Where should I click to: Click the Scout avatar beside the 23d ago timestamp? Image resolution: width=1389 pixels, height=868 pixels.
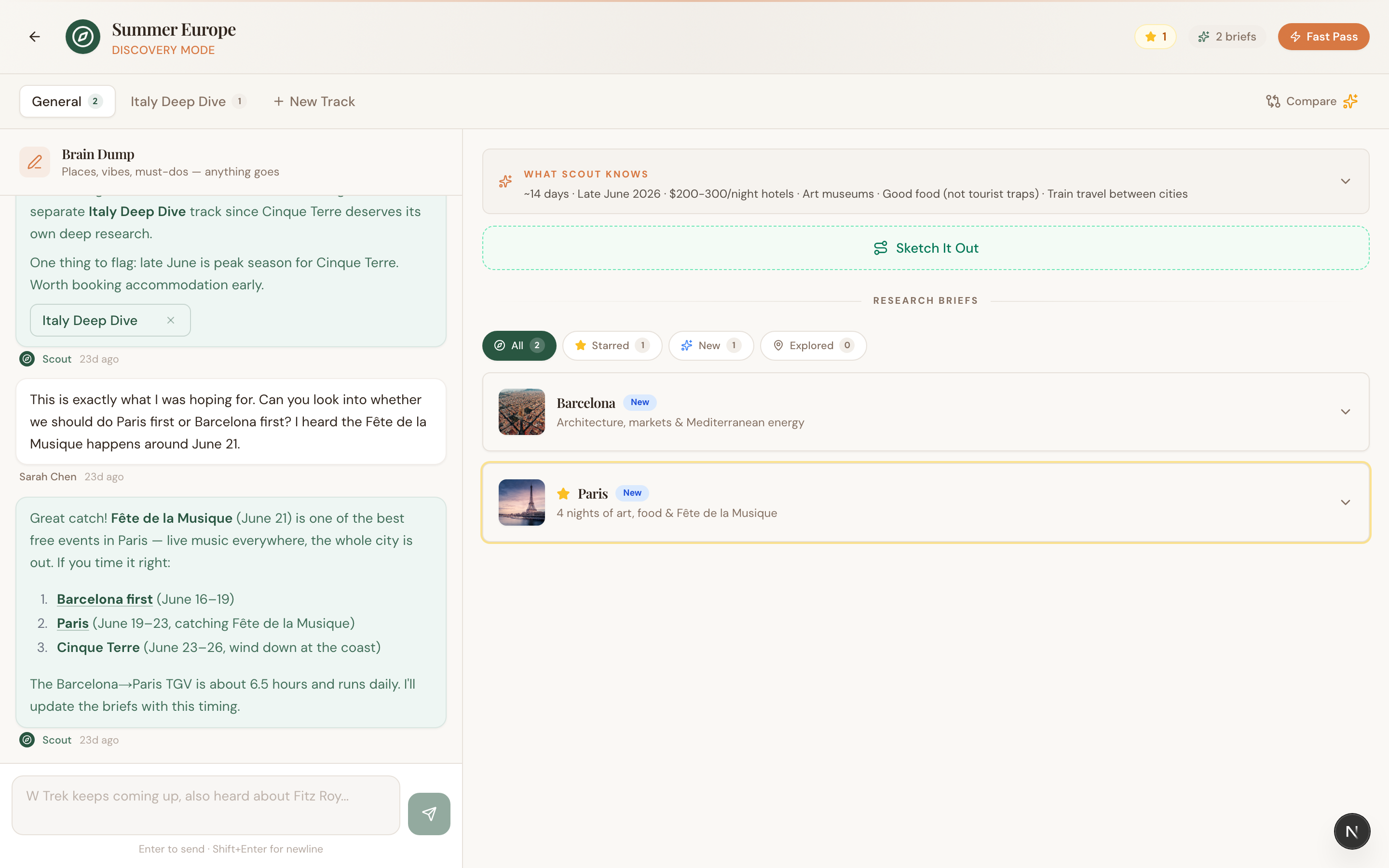coord(27,359)
